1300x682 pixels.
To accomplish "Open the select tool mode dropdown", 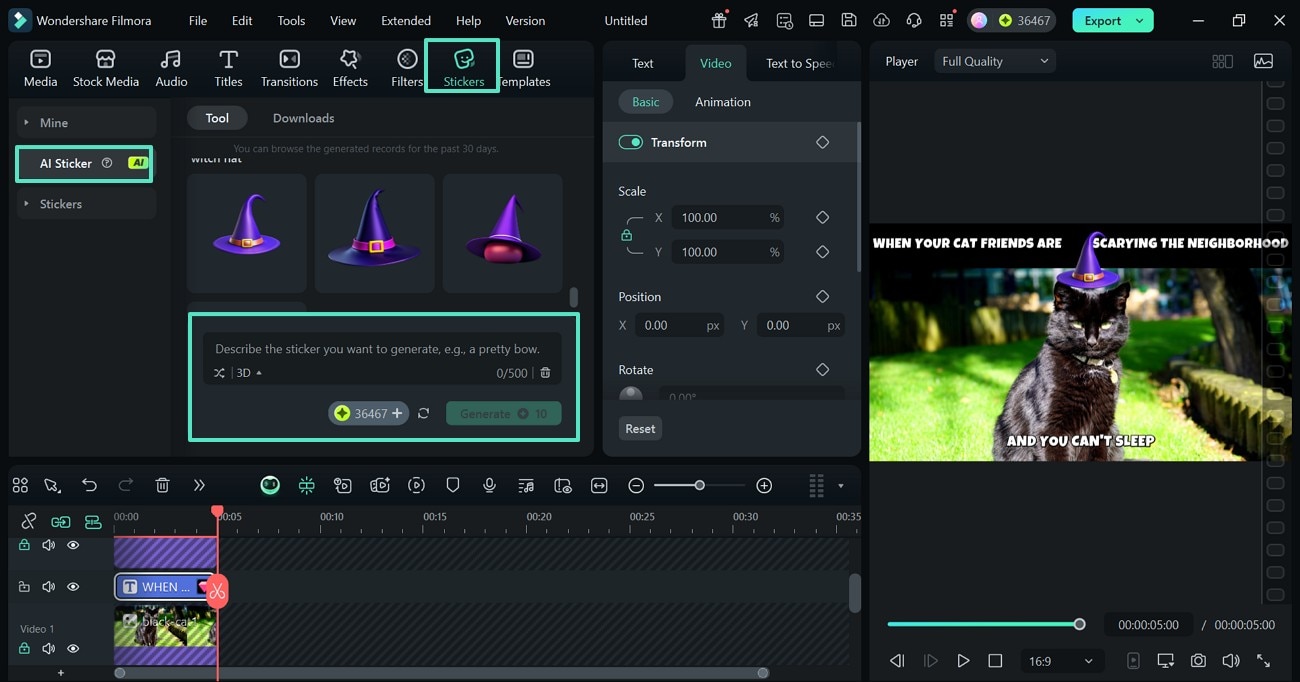I will [x=52, y=485].
